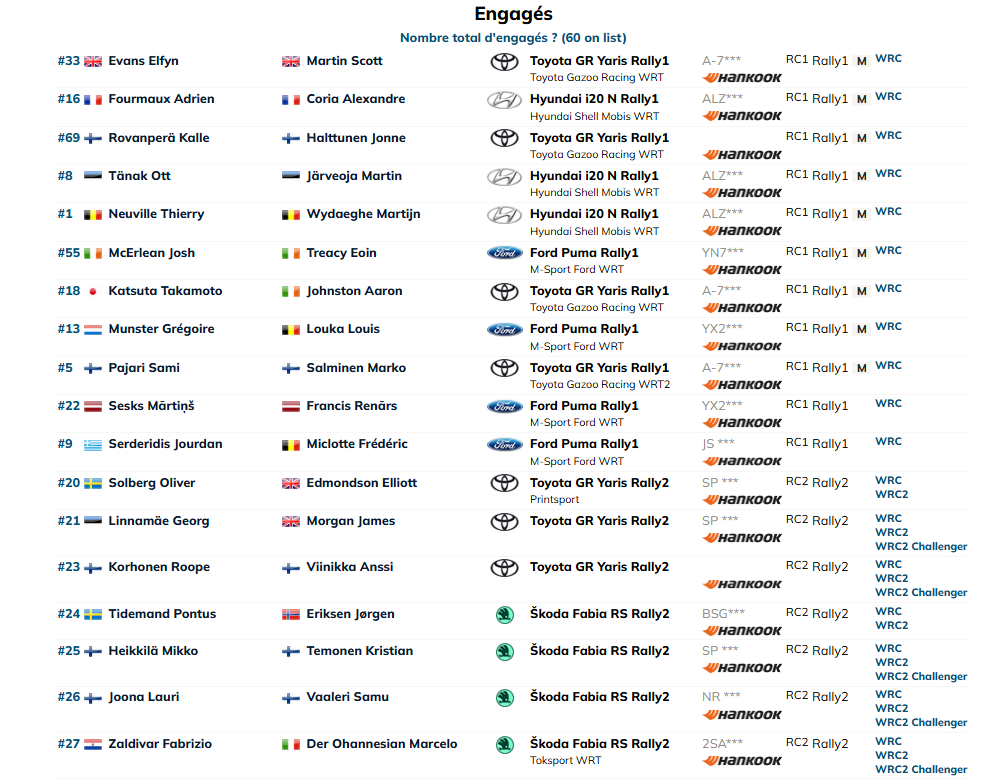Select the WRC2 link in Tidemand Pontus row
This screenshot has height=781, width=1000.
click(892, 625)
